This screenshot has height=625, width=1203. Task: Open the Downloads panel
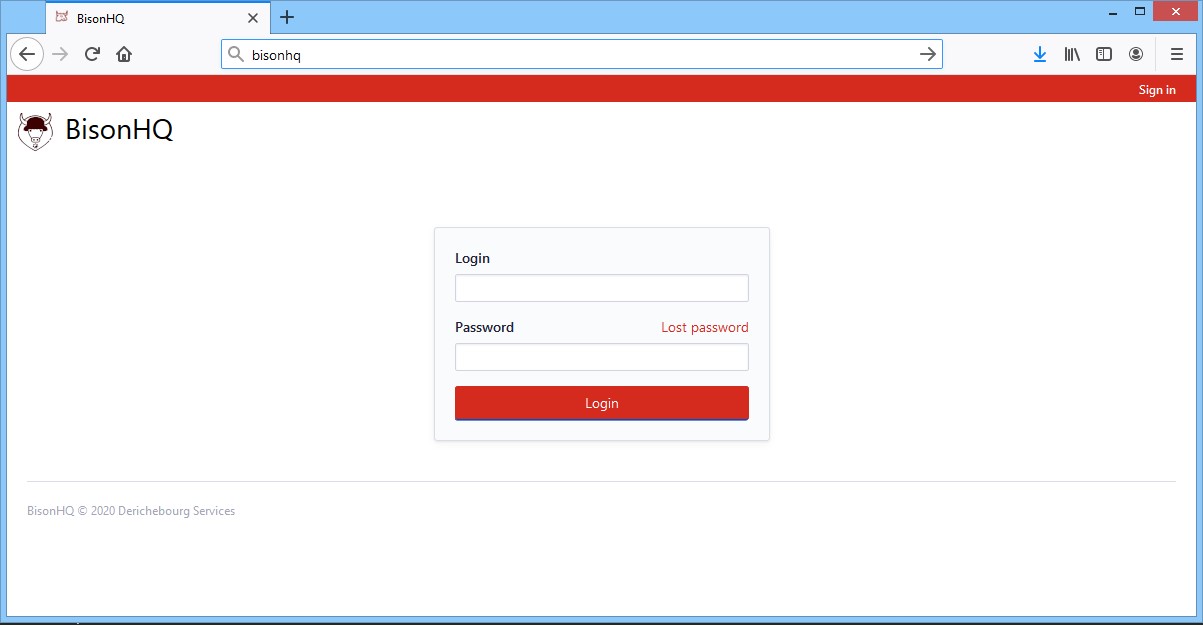tap(1040, 55)
